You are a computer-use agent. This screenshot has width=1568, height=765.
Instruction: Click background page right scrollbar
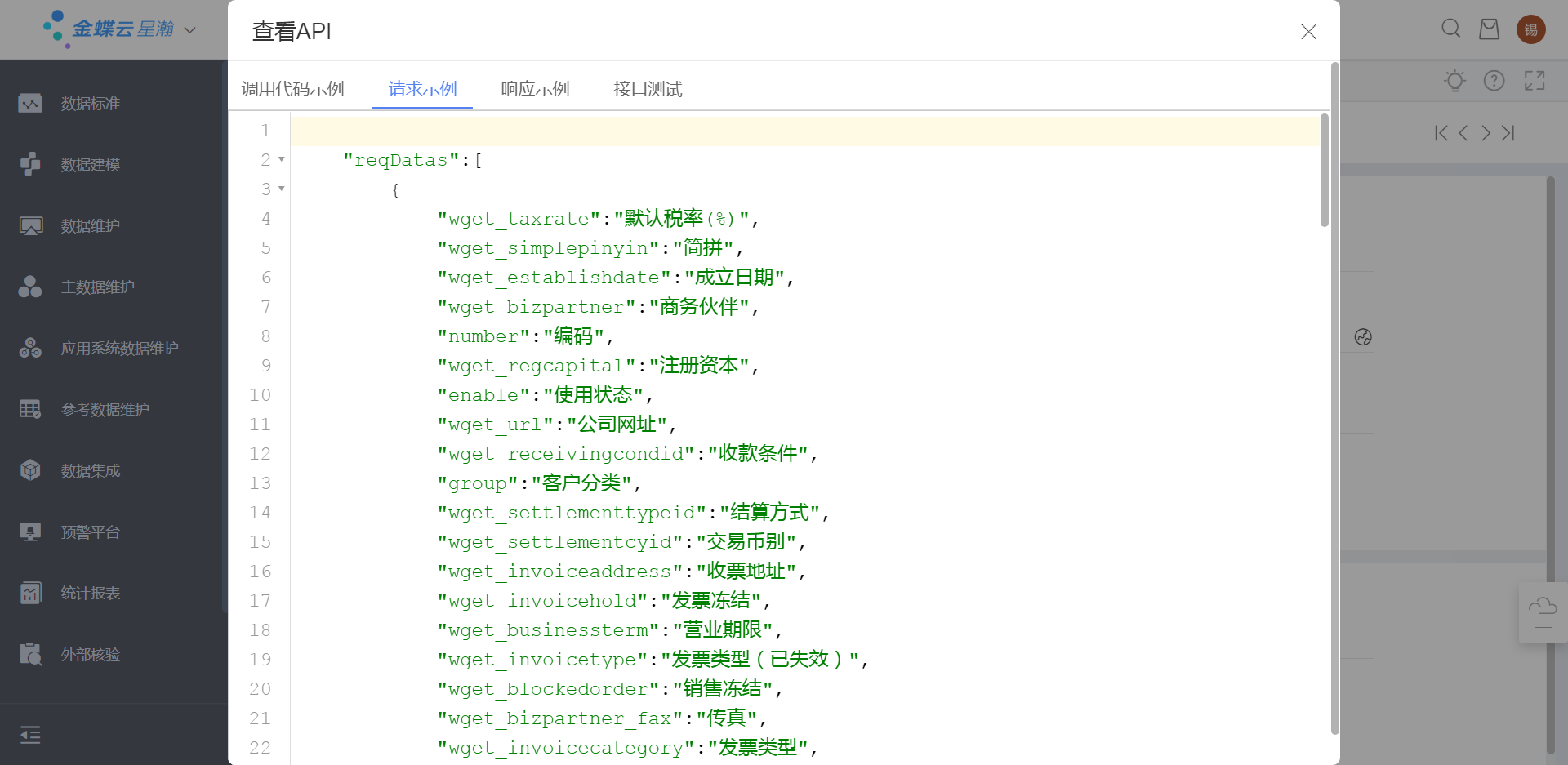click(x=1550, y=465)
